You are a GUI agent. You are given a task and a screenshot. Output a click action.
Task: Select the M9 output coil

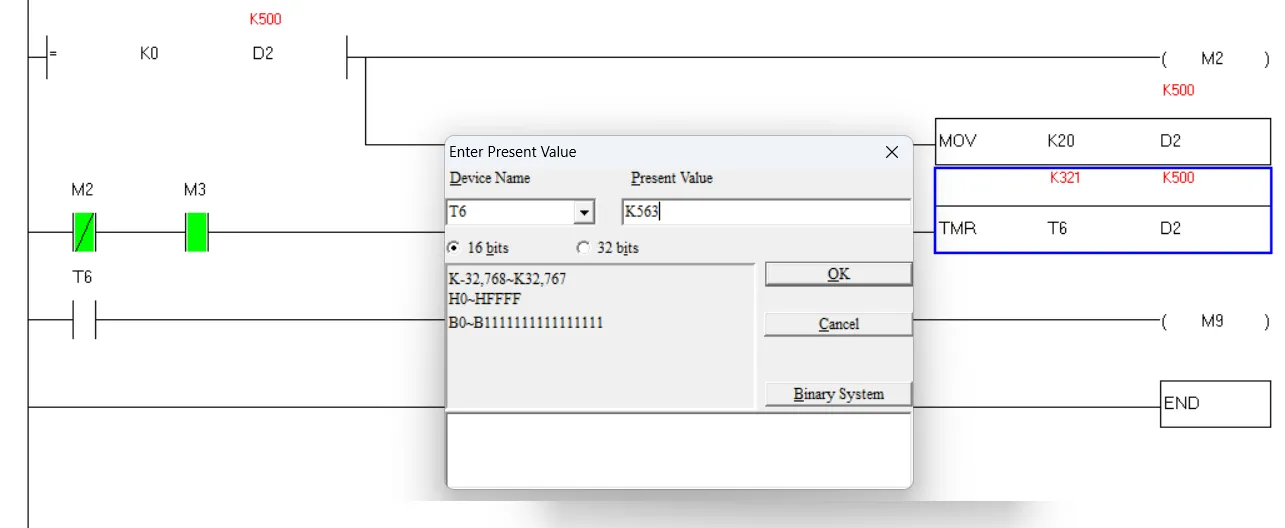point(1215,322)
